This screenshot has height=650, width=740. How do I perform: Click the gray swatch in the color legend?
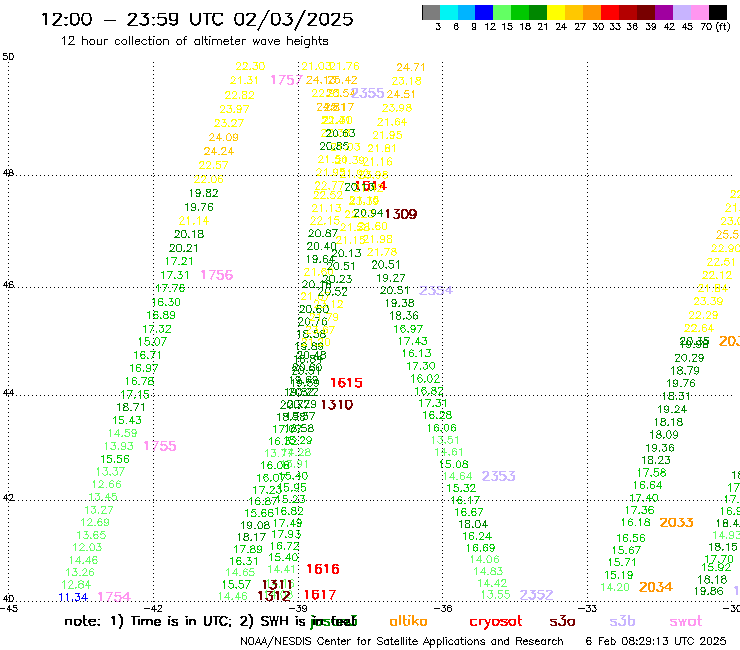431,12
